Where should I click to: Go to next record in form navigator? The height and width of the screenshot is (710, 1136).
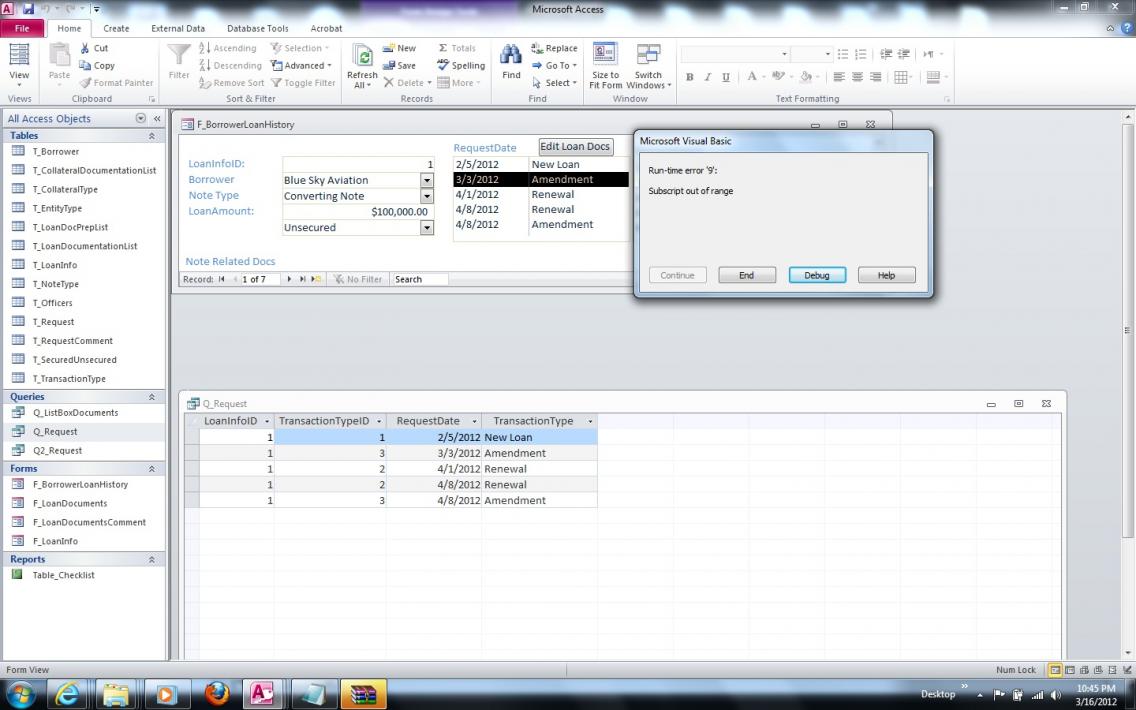point(289,279)
